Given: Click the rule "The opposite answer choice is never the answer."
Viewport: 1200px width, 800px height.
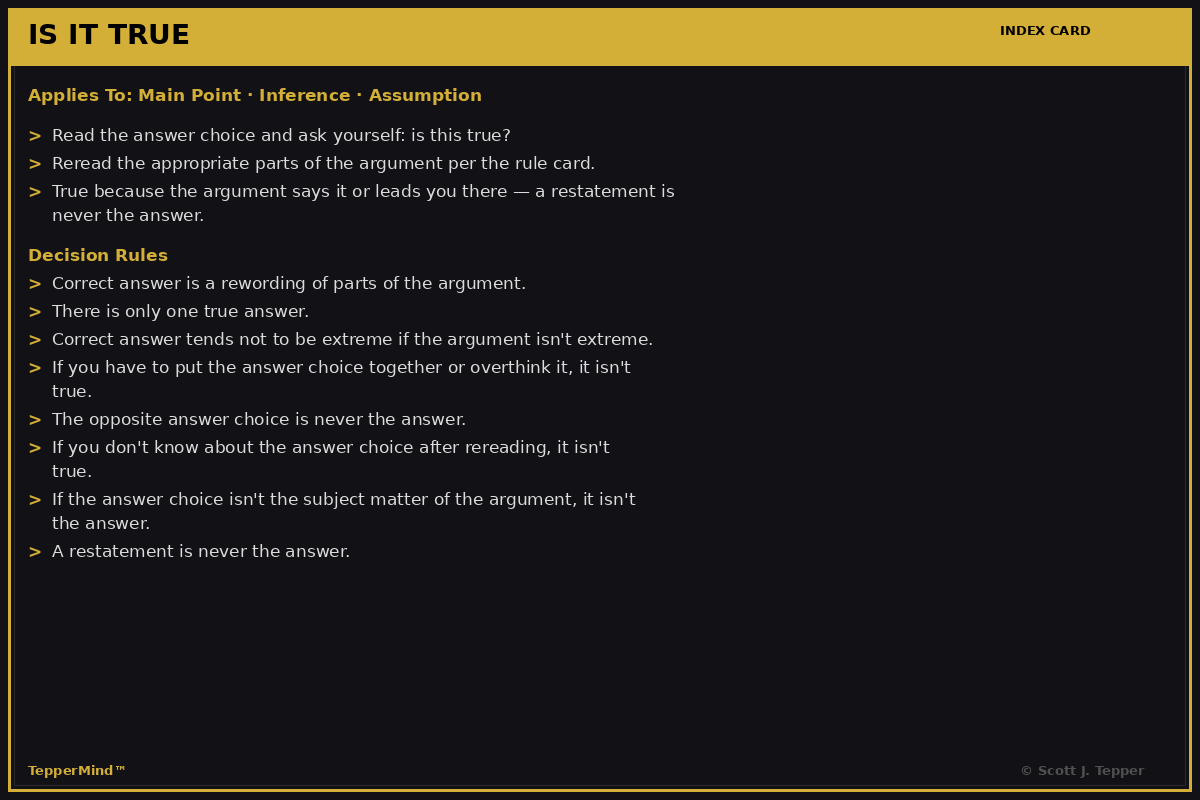Looking at the screenshot, I should (x=259, y=420).
